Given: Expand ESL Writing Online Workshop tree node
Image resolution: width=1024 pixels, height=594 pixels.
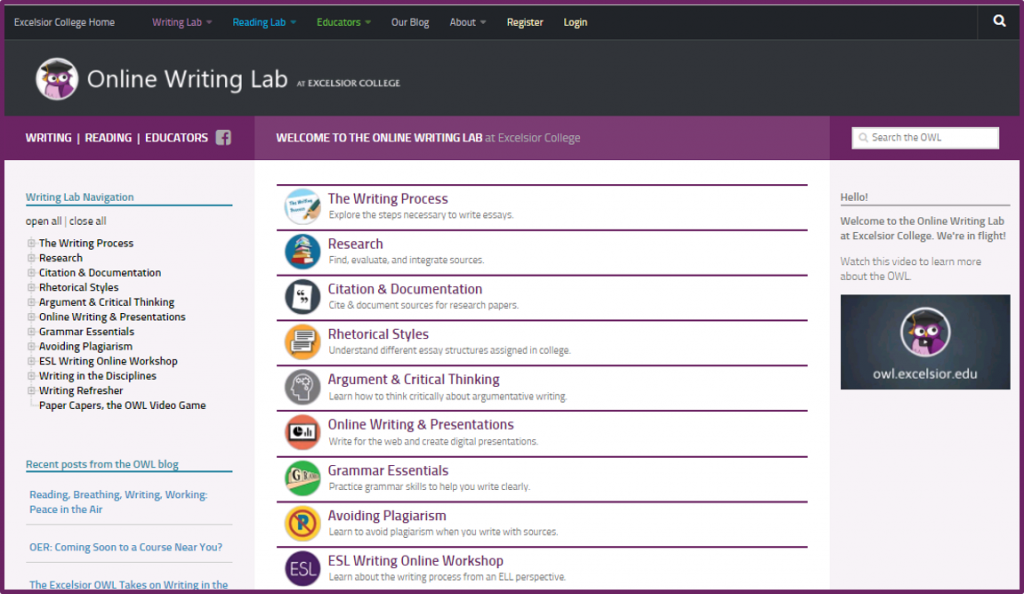Looking at the screenshot, I should pos(31,361).
